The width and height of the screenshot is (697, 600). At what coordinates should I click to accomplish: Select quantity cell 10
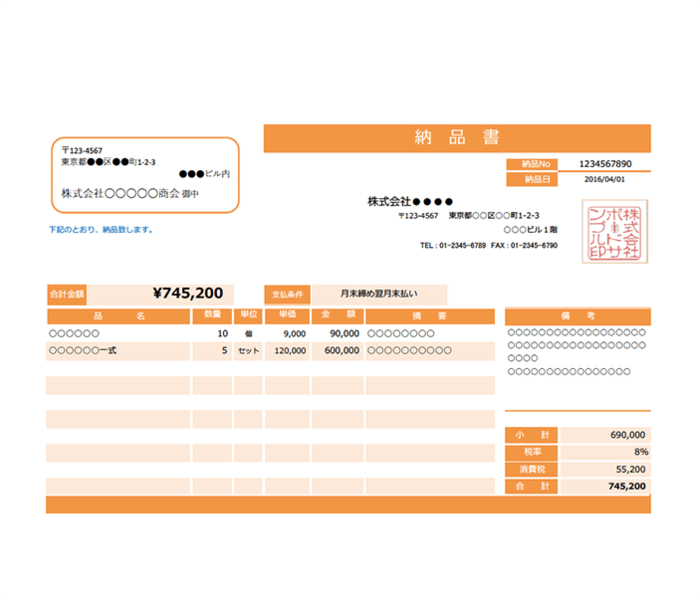click(223, 334)
